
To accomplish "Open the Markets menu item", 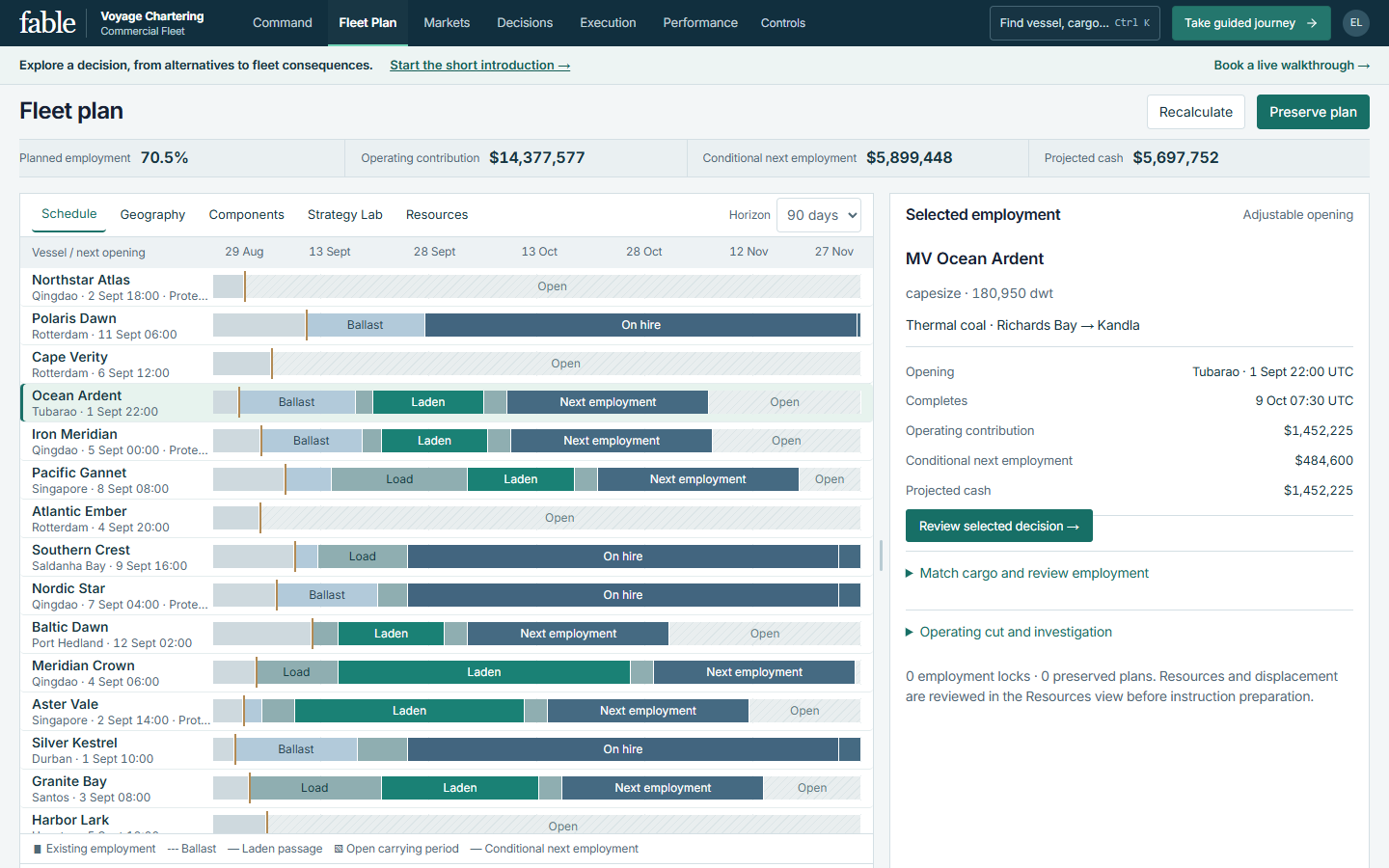I will tap(447, 23).
